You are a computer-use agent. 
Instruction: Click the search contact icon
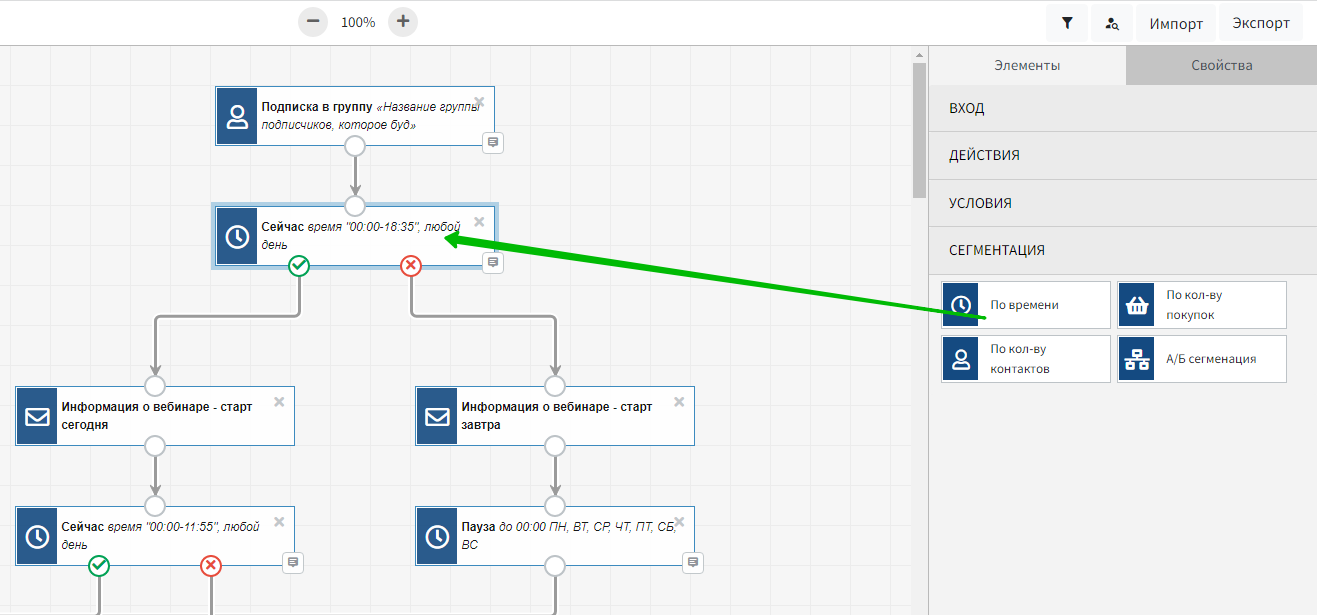click(x=1112, y=23)
